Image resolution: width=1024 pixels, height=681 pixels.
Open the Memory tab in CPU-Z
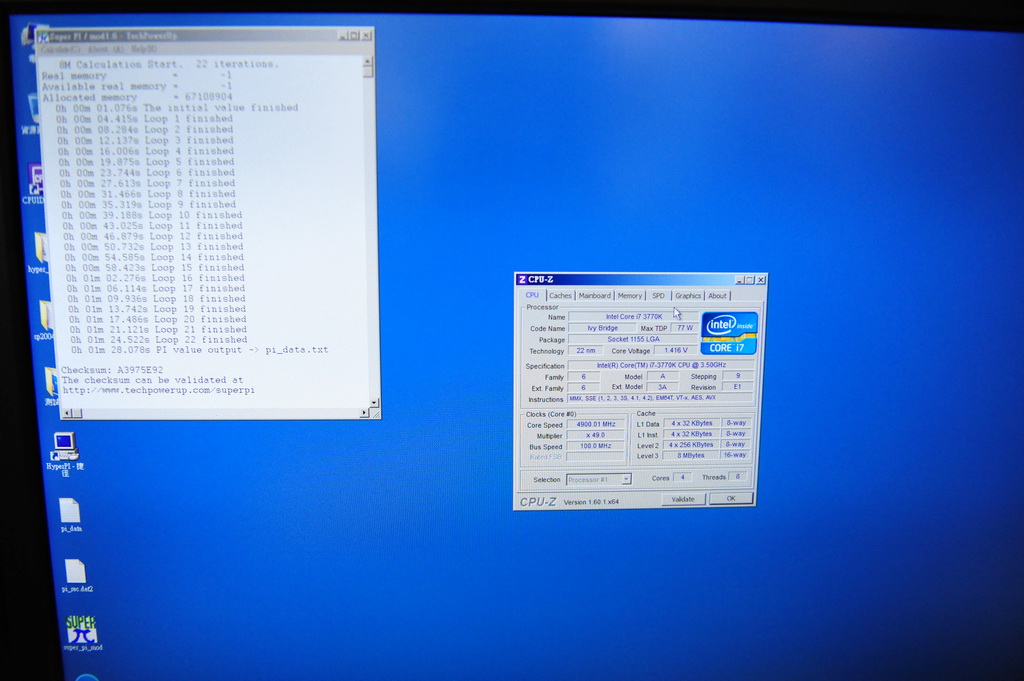coord(630,296)
